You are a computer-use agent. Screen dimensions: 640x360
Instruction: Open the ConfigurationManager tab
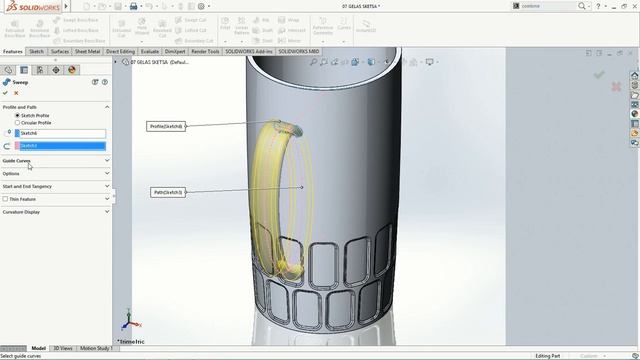(40, 70)
